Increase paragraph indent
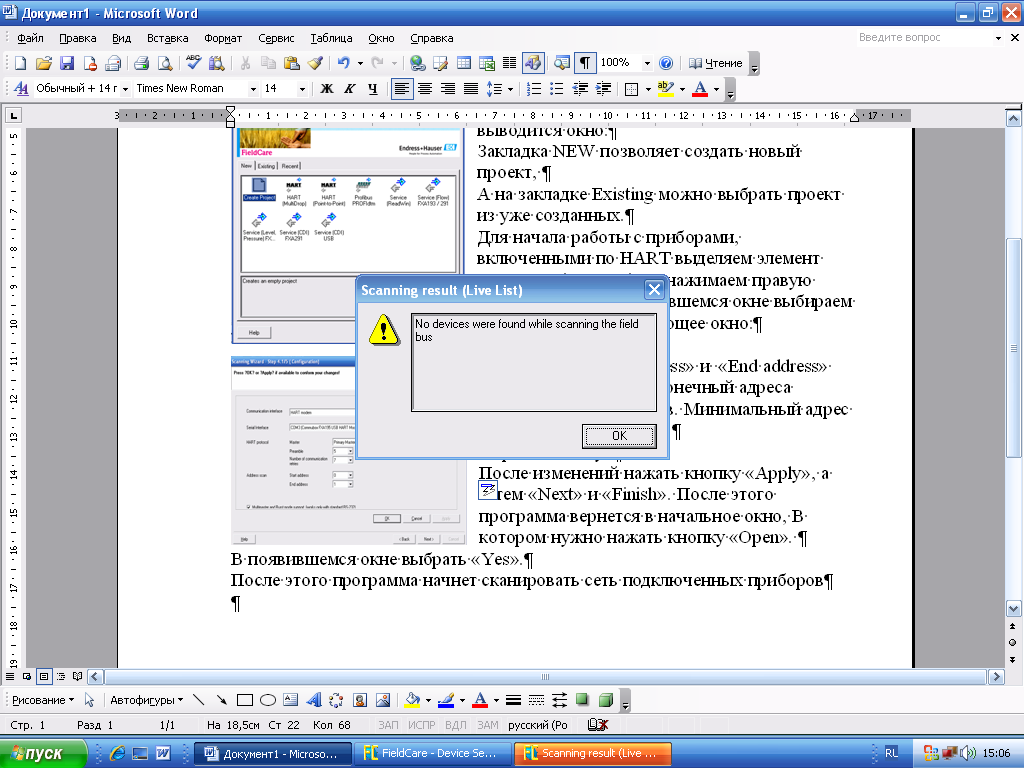 (603, 88)
